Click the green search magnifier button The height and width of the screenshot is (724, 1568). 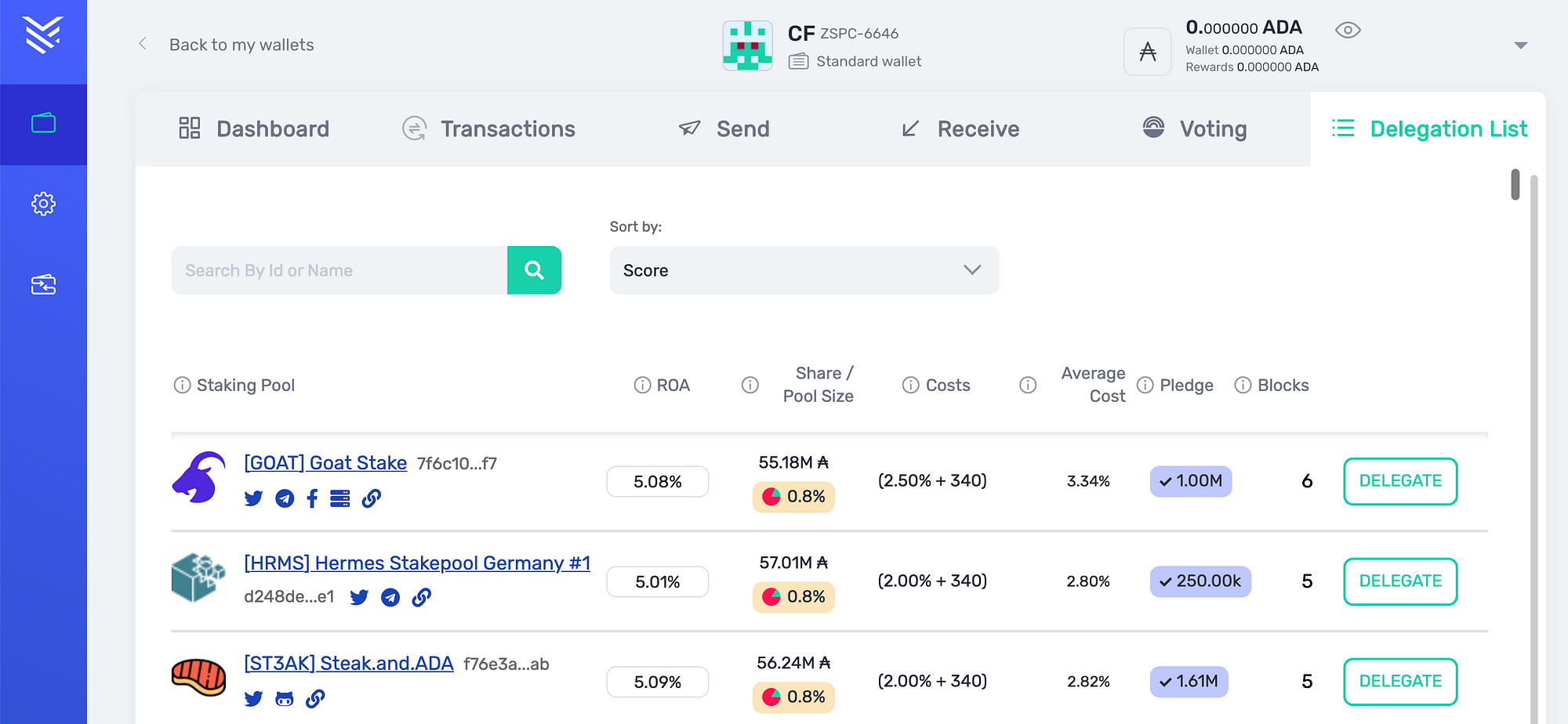pyautogui.click(x=534, y=270)
